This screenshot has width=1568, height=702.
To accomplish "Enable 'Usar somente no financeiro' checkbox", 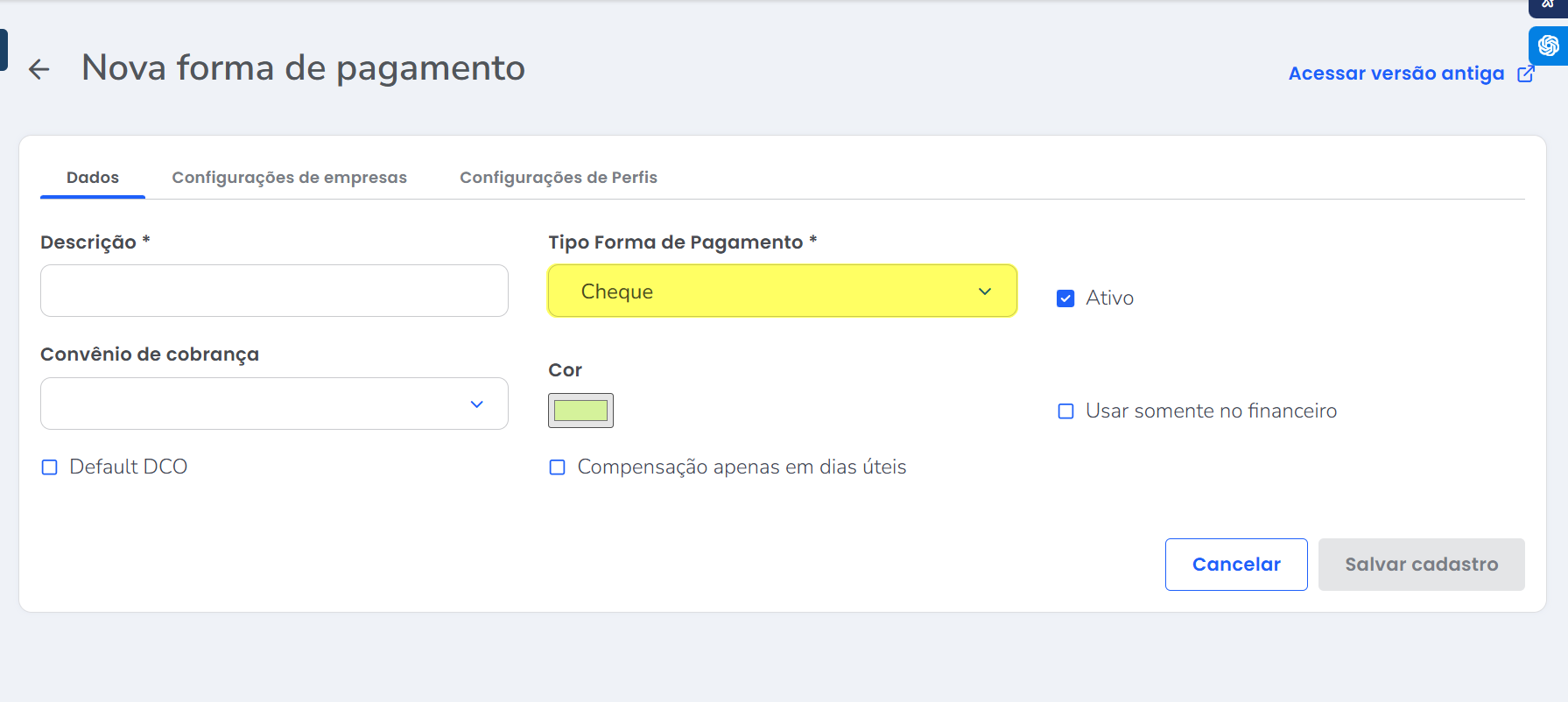I will [1065, 411].
